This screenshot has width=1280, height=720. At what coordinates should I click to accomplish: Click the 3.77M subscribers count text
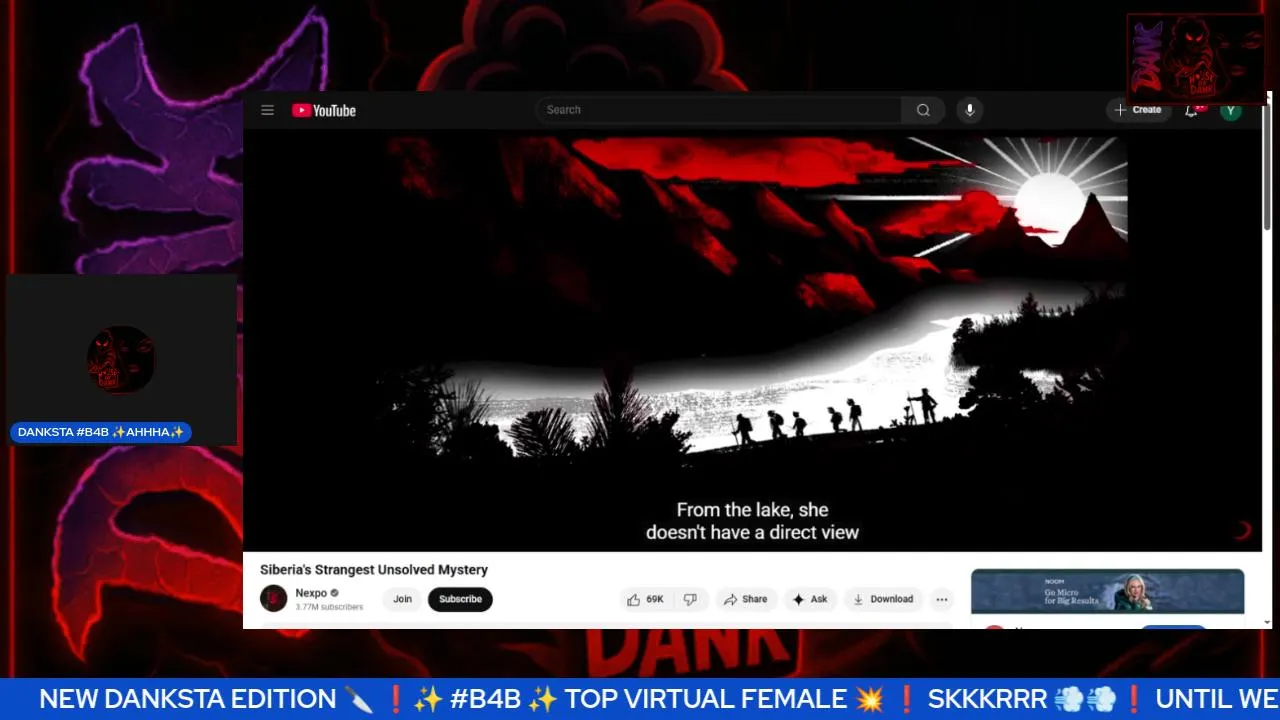click(x=329, y=607)
